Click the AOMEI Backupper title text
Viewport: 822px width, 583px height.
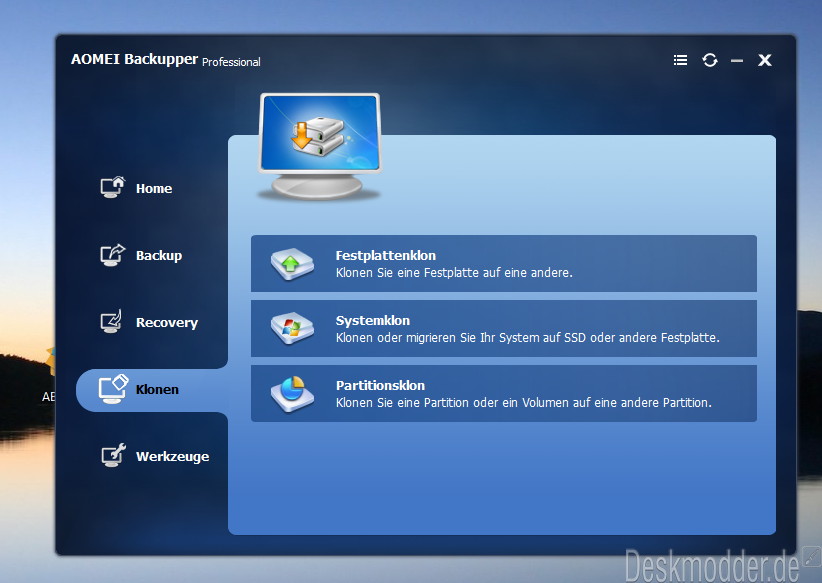(135, 59)
